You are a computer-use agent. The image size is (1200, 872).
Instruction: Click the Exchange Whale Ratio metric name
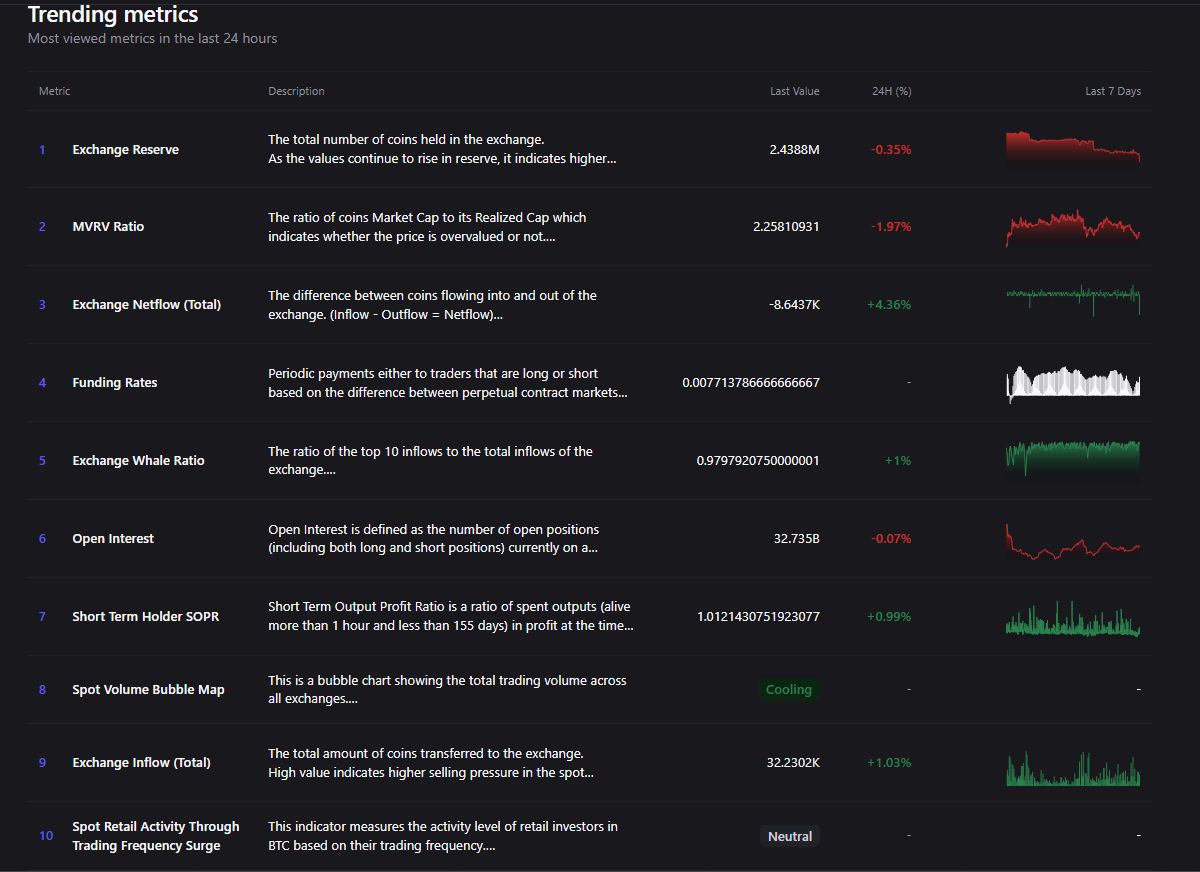138,461
